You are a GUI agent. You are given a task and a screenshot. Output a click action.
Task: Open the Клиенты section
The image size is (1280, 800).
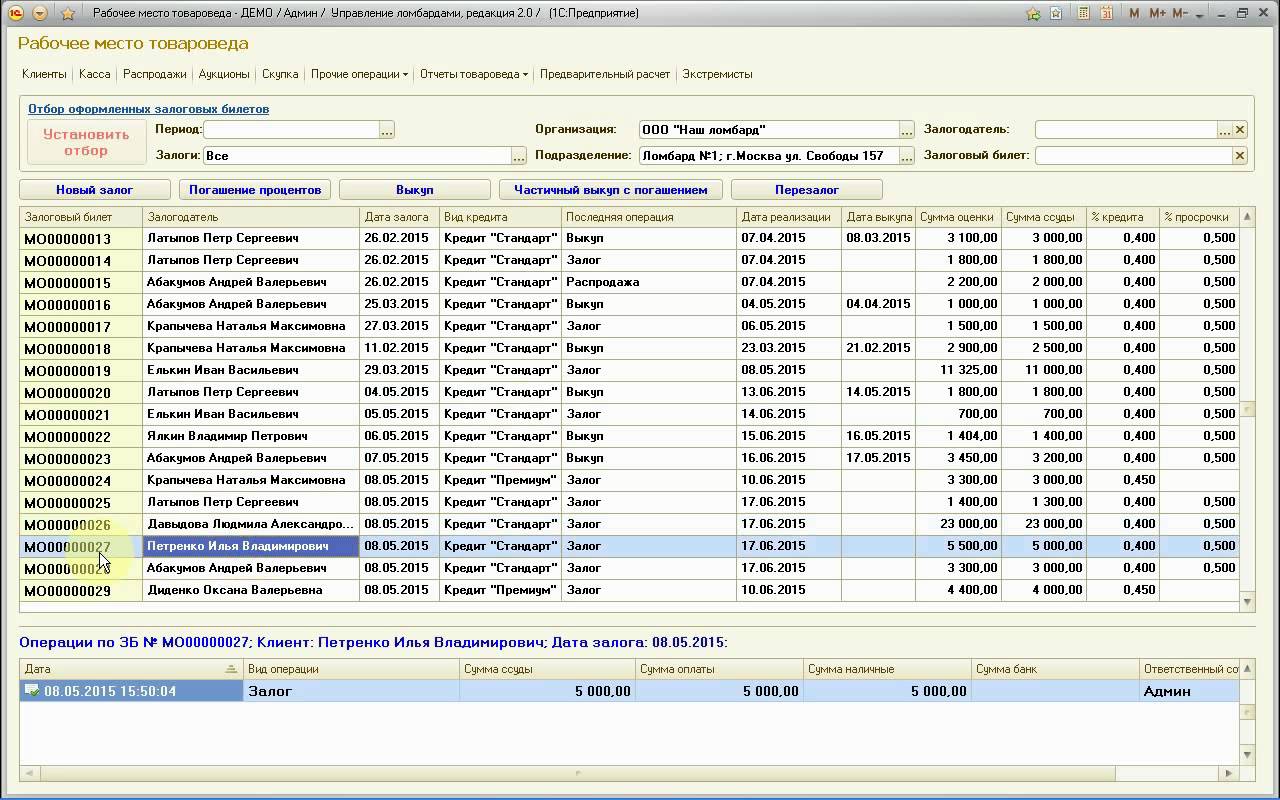pyautogui.click(x=44, y=74)
